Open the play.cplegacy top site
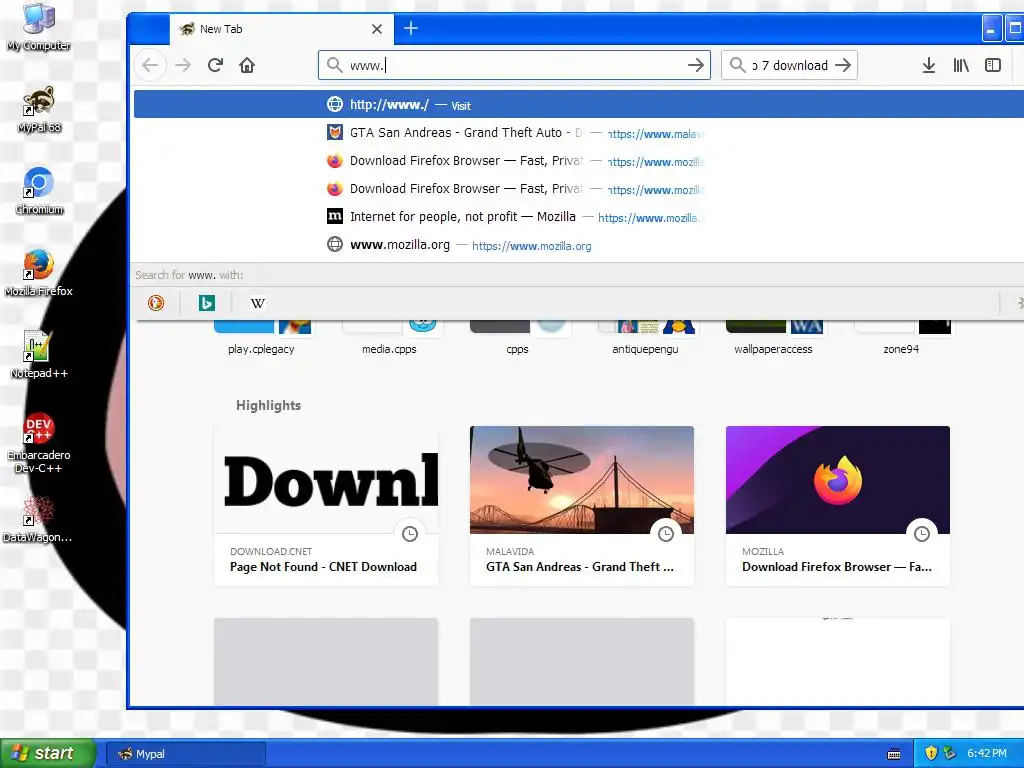The height and width of the screenshot is (768, 1024). (x=261, y=338)
